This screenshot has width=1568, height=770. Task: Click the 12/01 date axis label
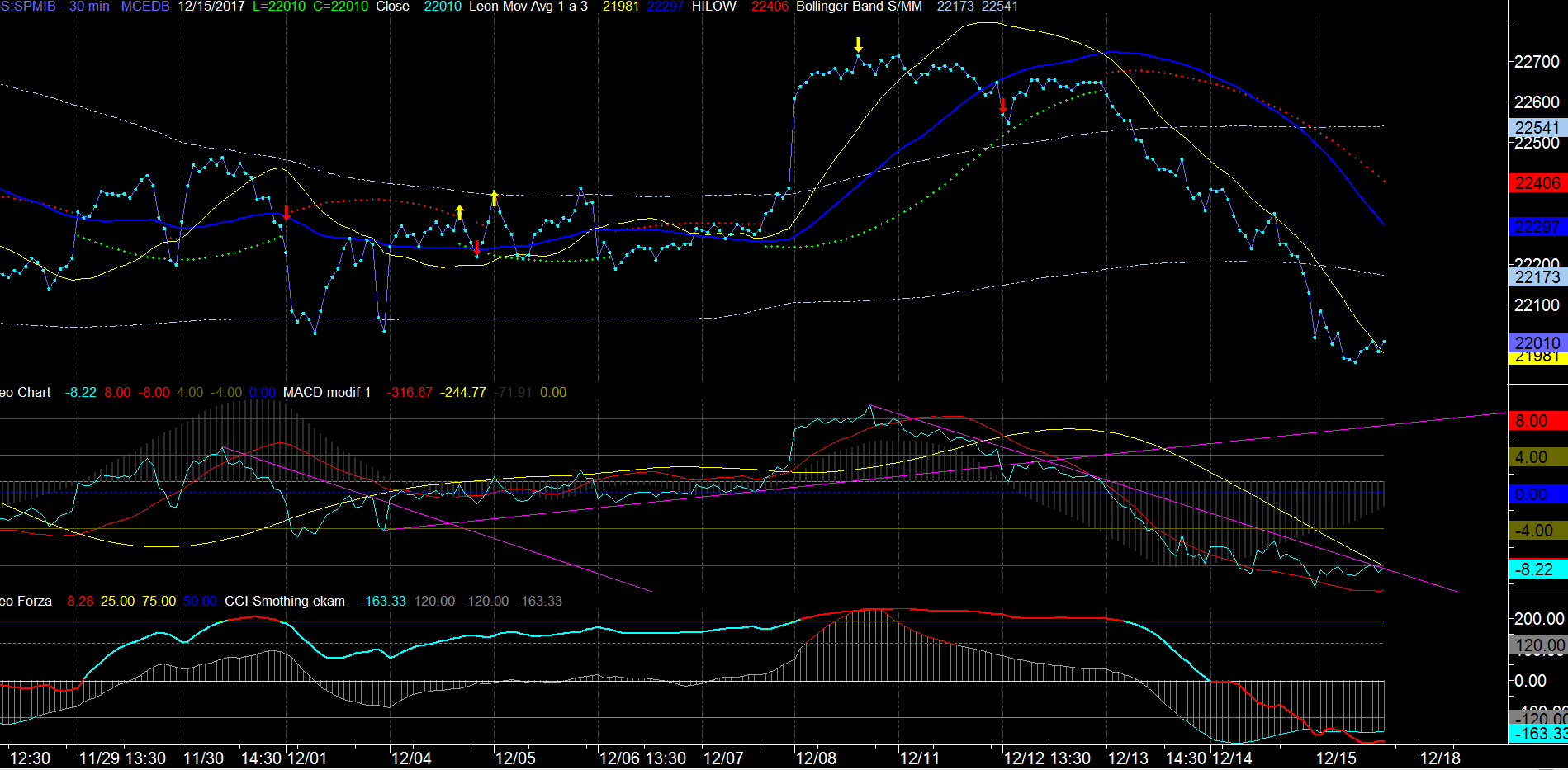pyautogui.click(x=306, y=758)
